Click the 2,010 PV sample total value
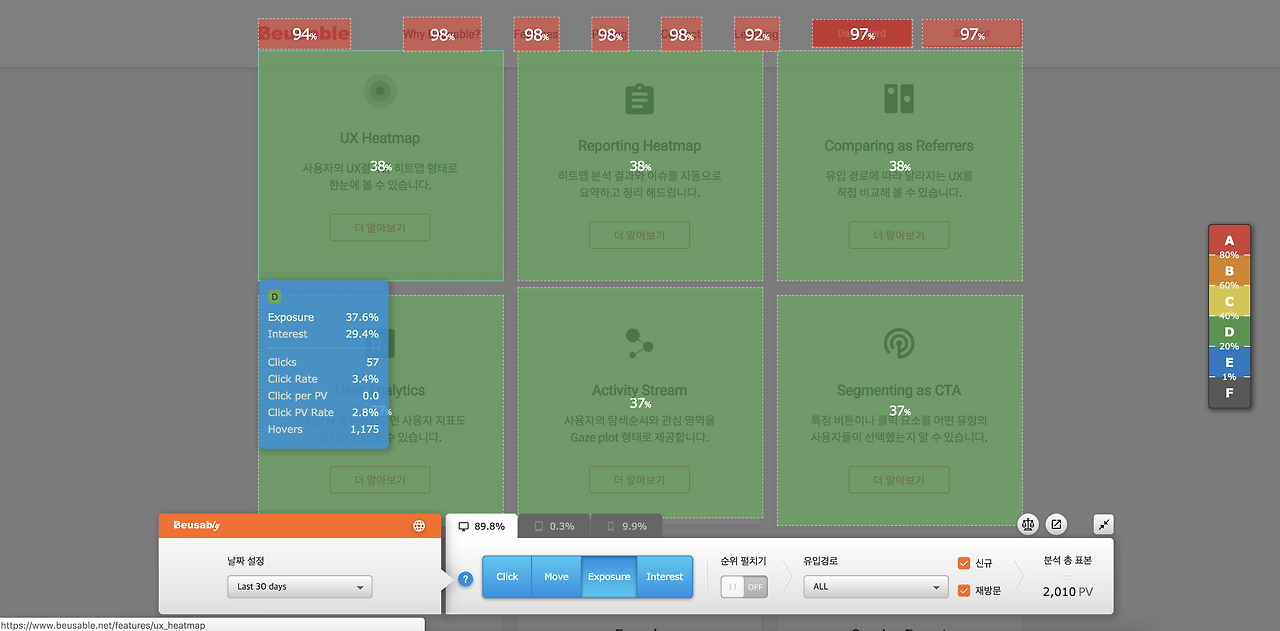The width and height of the screenshot is (1280, 631). point(1067,592)
